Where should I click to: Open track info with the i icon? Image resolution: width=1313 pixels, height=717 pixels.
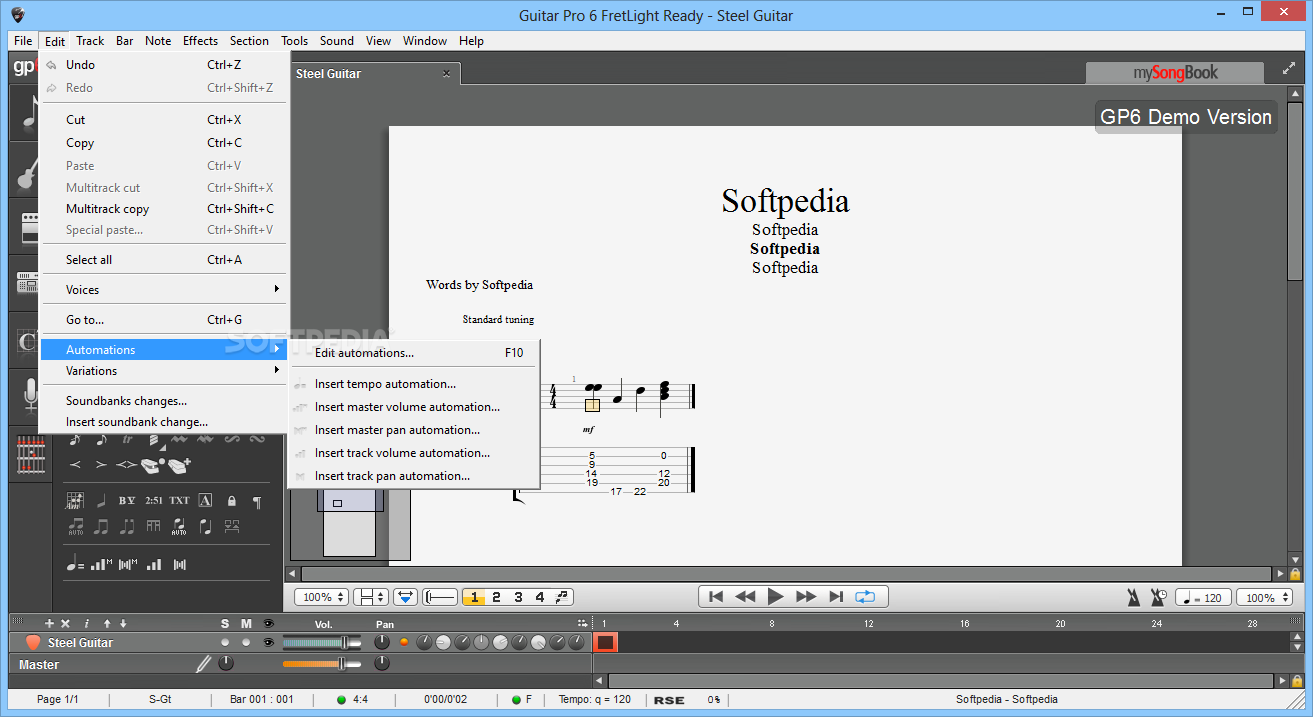(x=86, y=623)
